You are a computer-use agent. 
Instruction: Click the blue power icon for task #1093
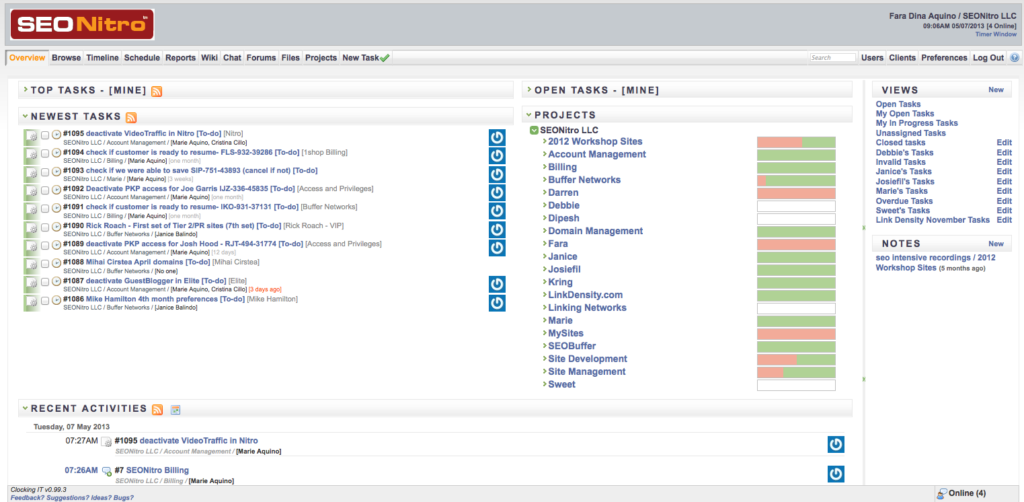tap(497, 174)
